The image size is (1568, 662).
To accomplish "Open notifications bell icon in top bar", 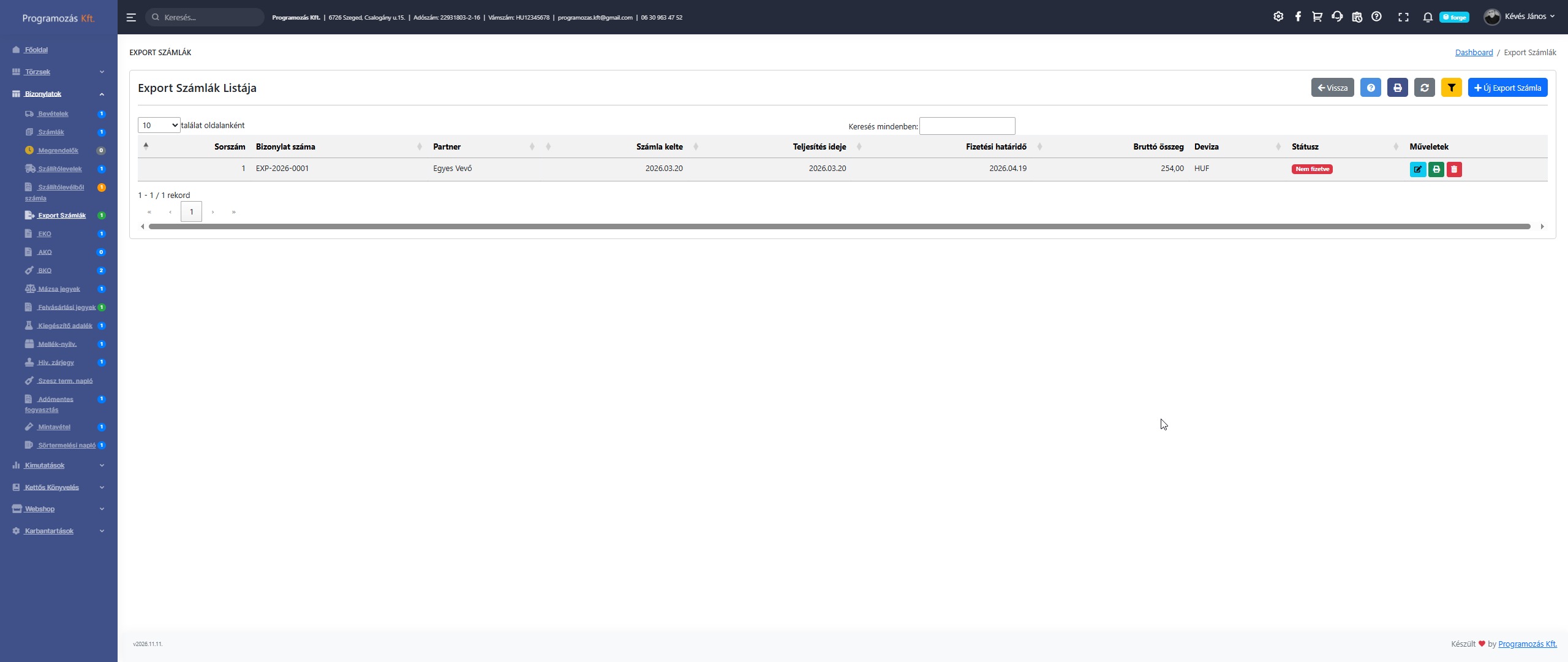I will (1427, 17).
